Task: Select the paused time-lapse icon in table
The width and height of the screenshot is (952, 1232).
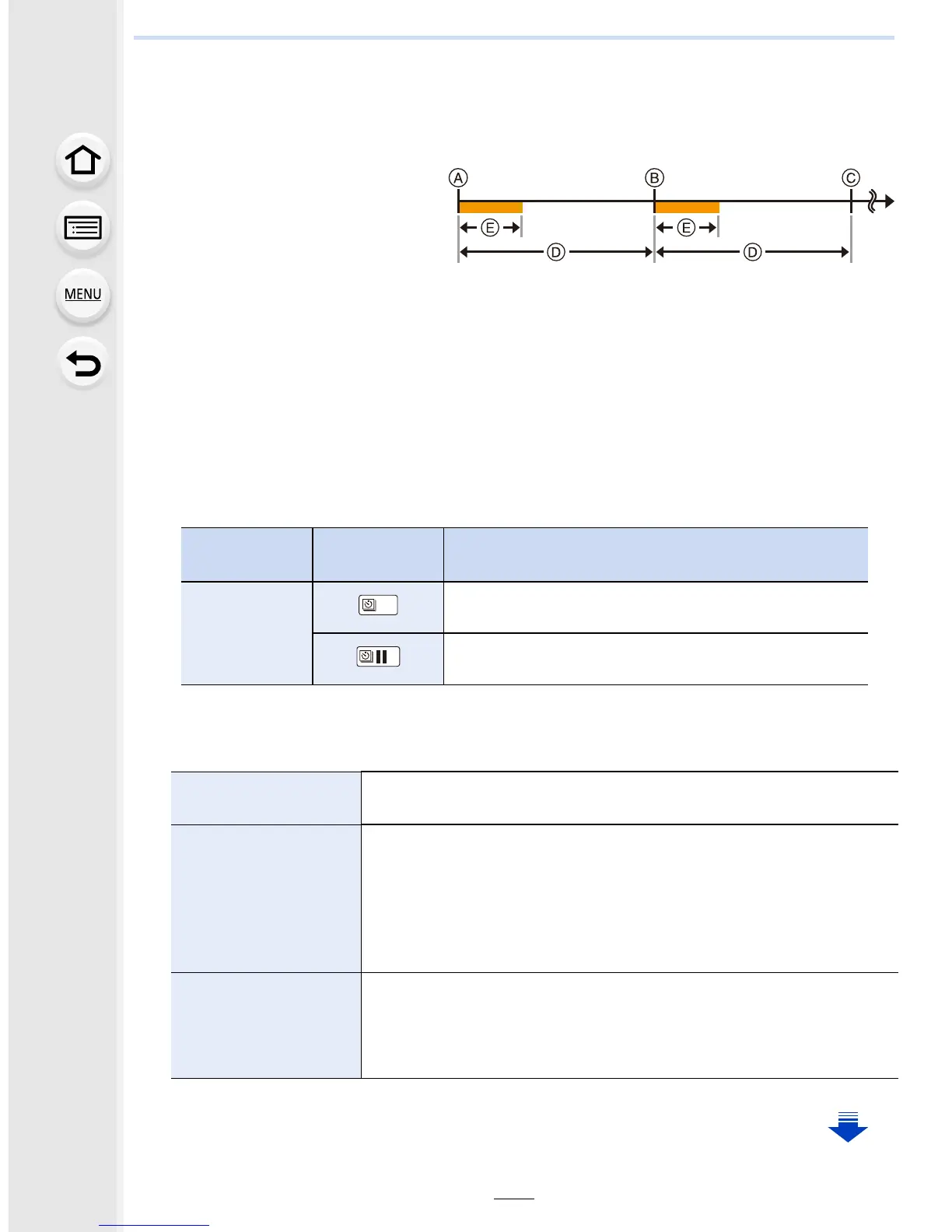Action: pos(378,656)
